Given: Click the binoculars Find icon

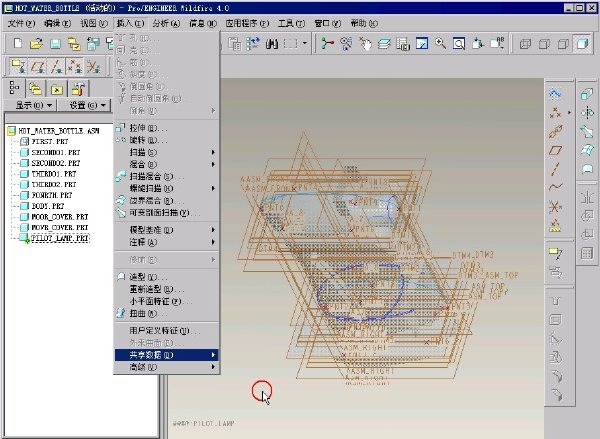Looking at the screenshot, I should click(272, 44).
